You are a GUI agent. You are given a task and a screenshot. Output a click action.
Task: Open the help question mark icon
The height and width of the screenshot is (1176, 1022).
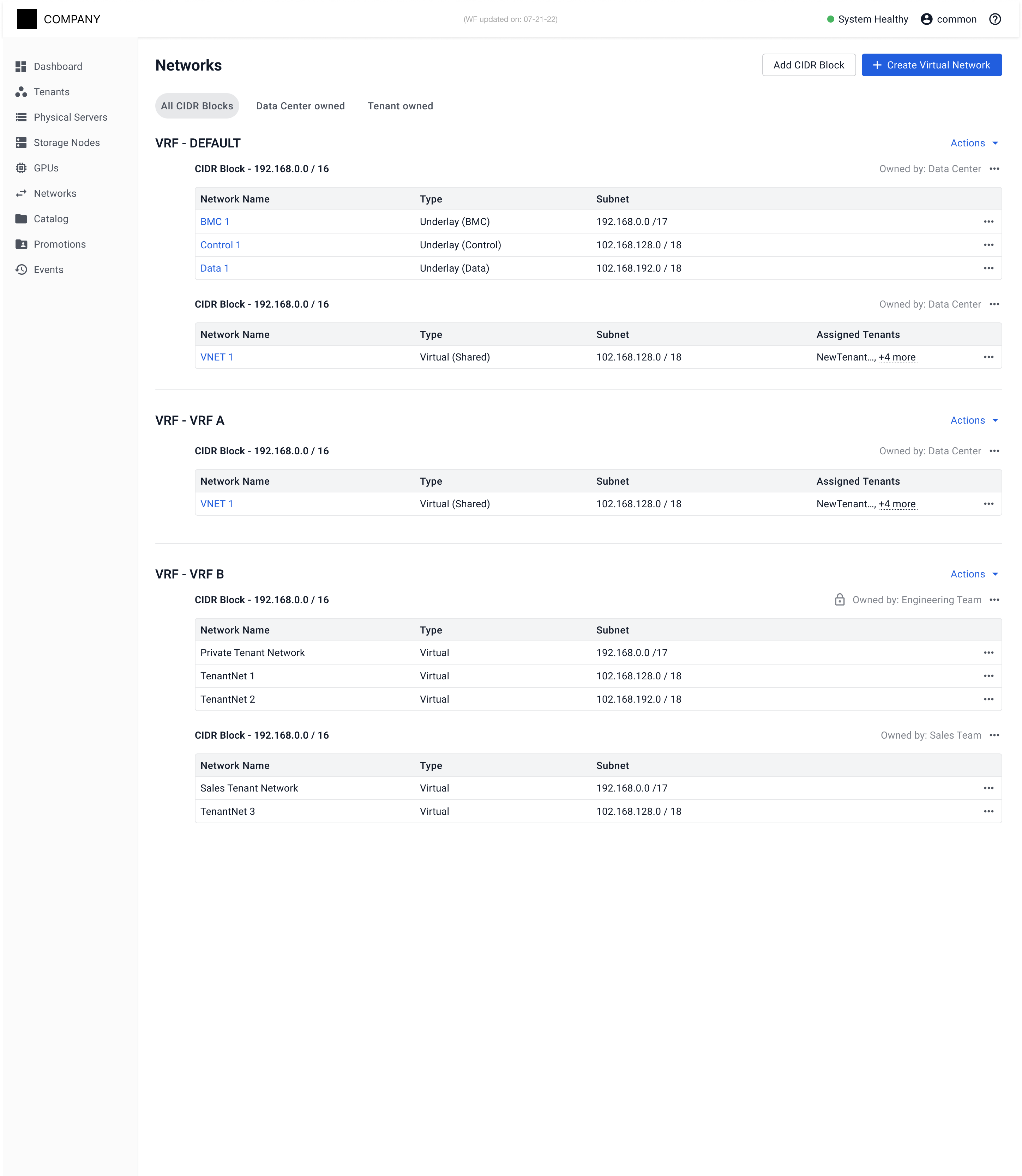(994, 19)
